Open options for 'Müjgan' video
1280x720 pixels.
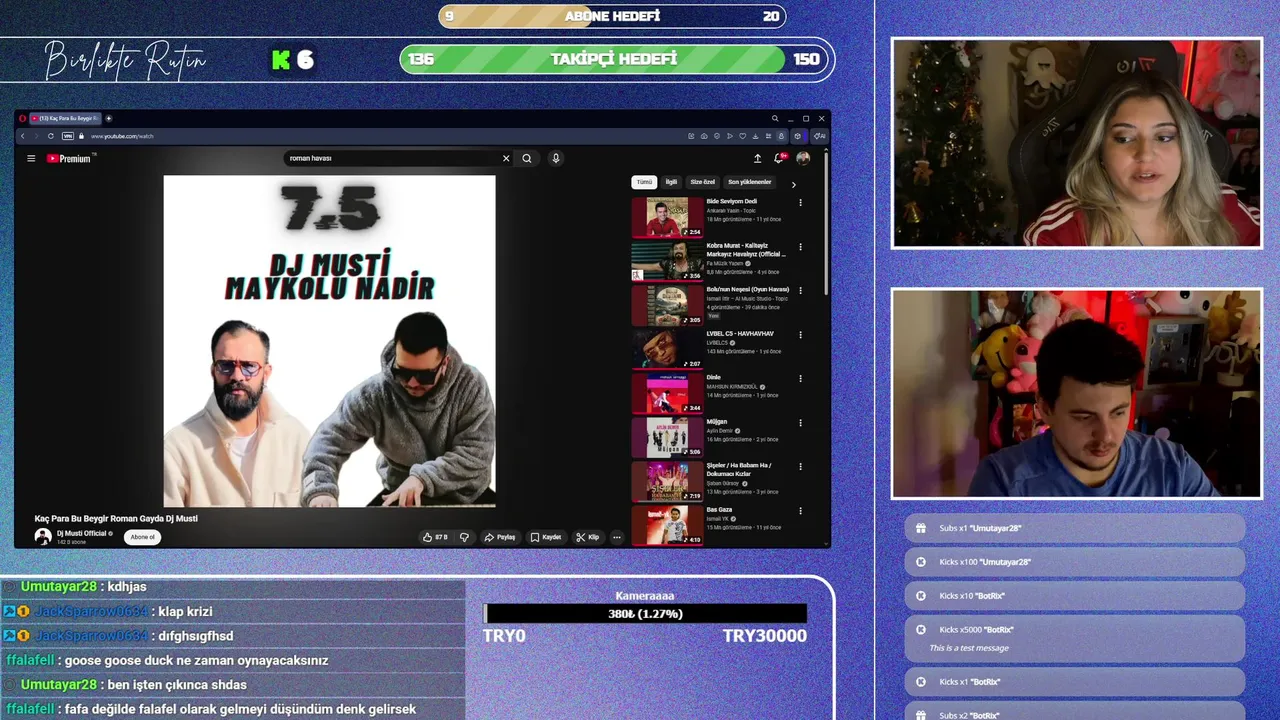(x=800, y=422)
